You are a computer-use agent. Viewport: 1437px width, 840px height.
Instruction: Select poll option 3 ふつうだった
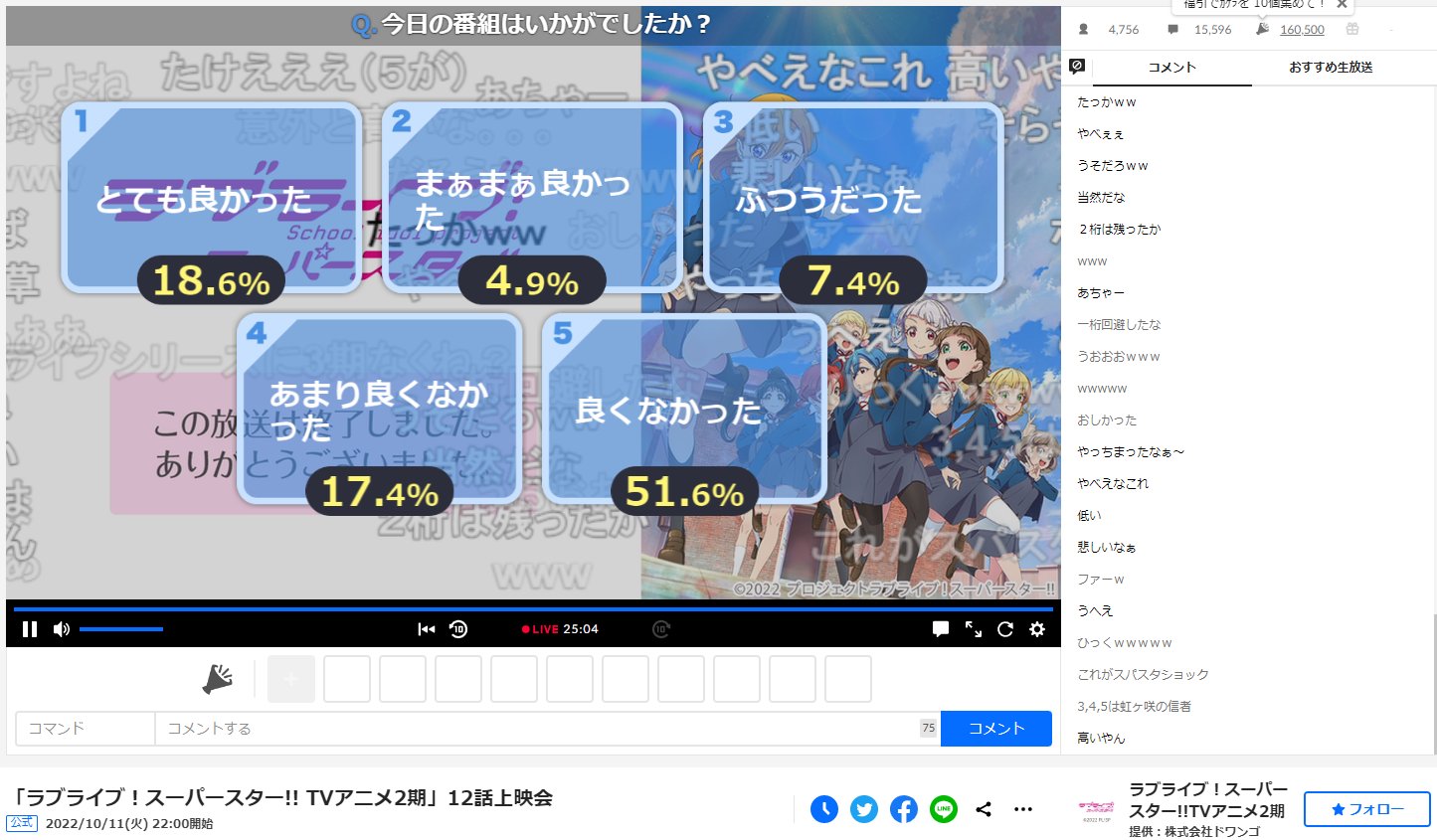853,199
